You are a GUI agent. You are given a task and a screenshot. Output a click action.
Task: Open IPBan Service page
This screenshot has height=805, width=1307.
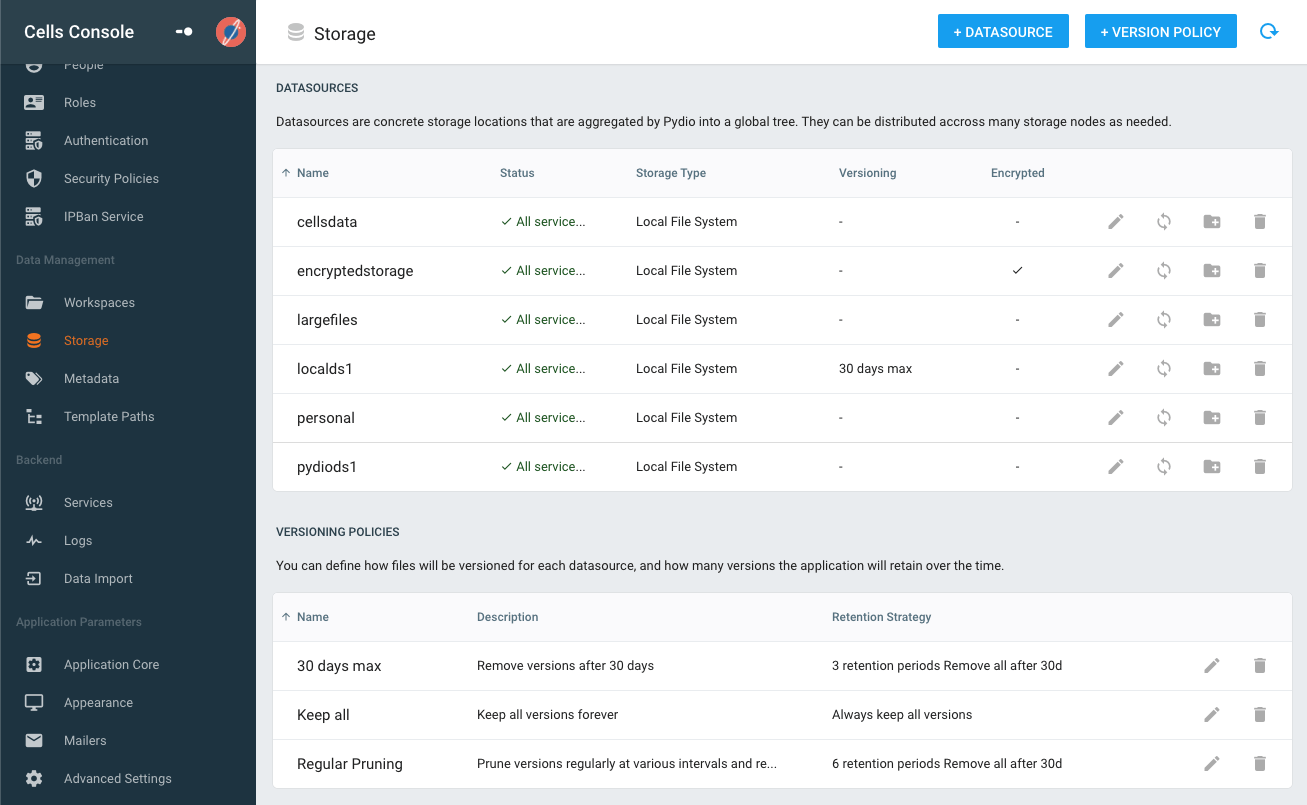coord(104,217)
